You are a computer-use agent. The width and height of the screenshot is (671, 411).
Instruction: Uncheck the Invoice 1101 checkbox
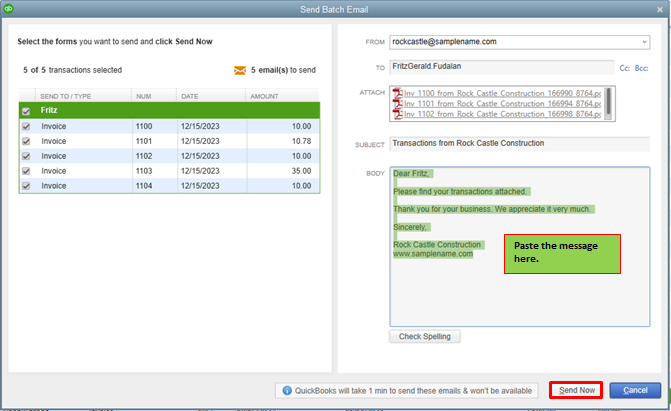26,141
